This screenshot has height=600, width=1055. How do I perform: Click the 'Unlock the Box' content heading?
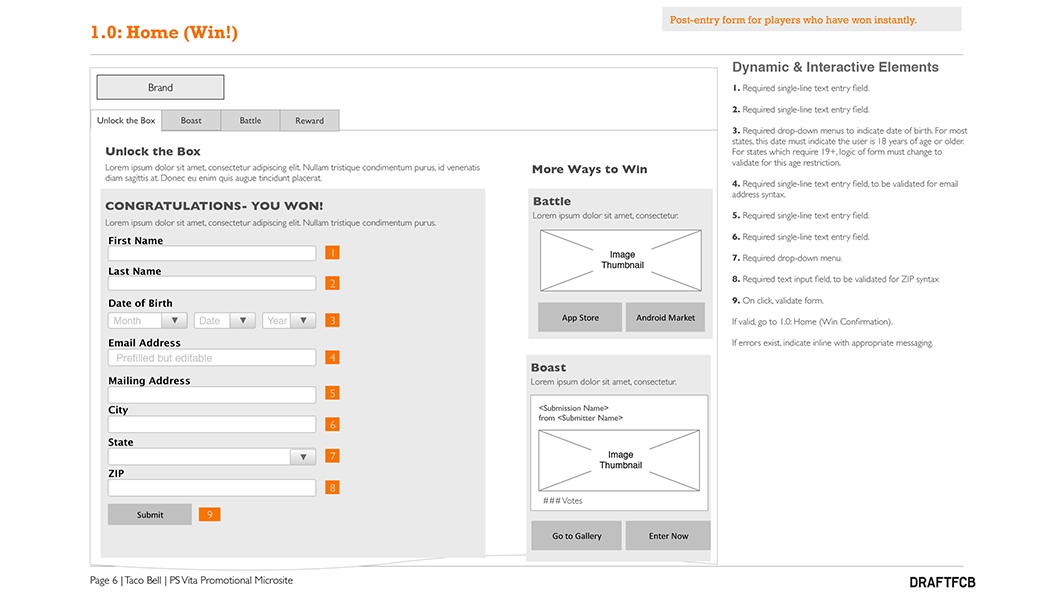(153, 151)
